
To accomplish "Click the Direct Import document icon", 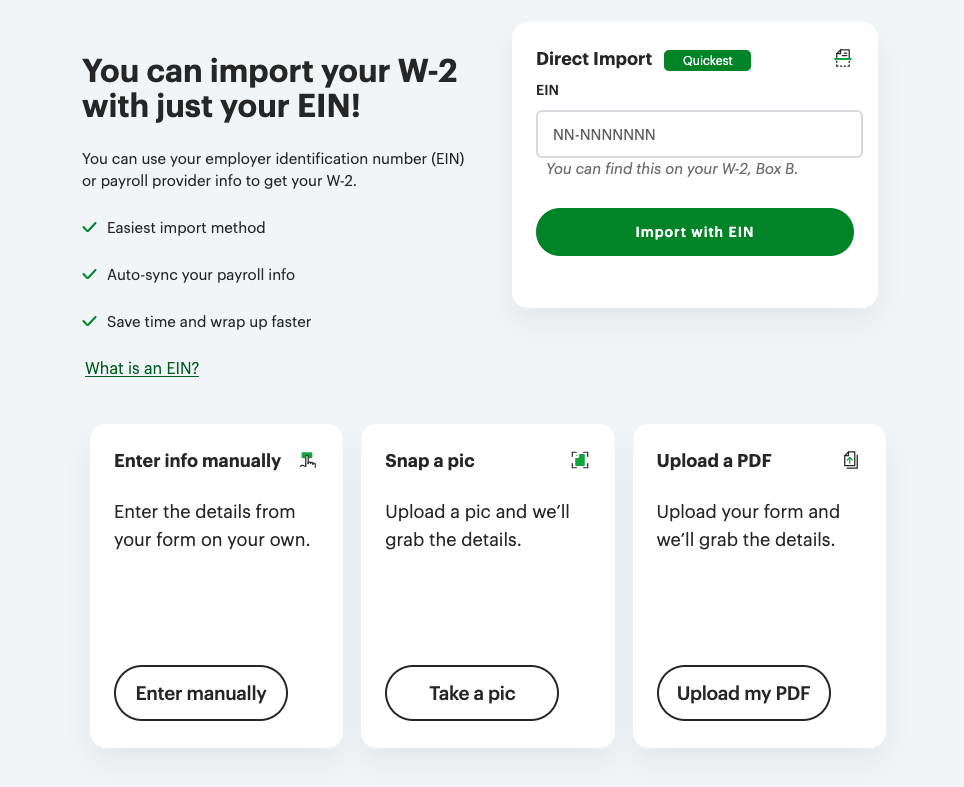I will coord(843,59).
